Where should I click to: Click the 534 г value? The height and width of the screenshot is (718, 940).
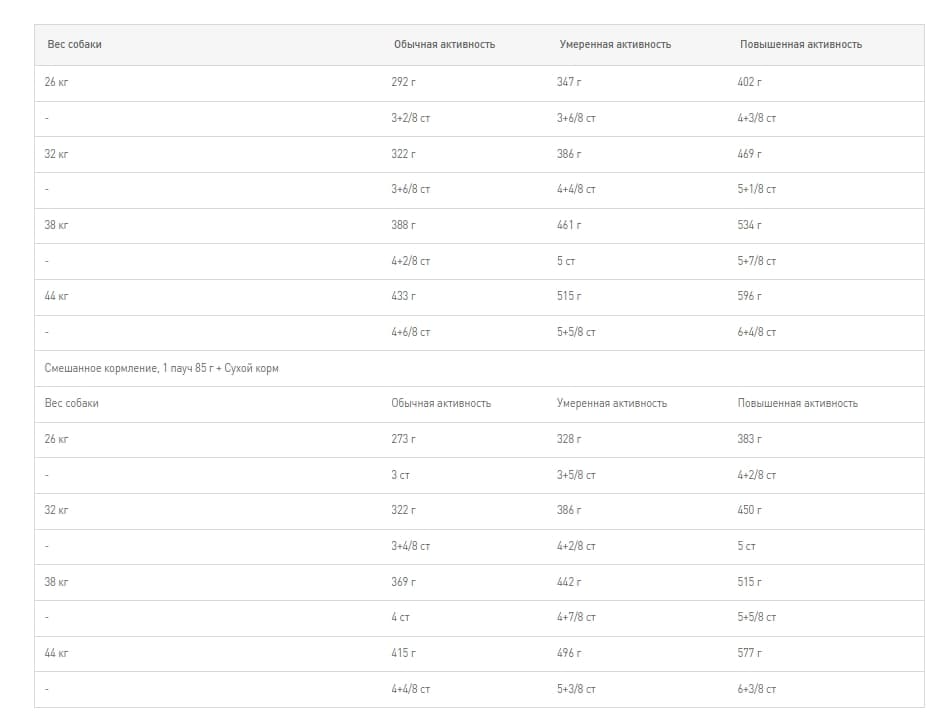749,225
